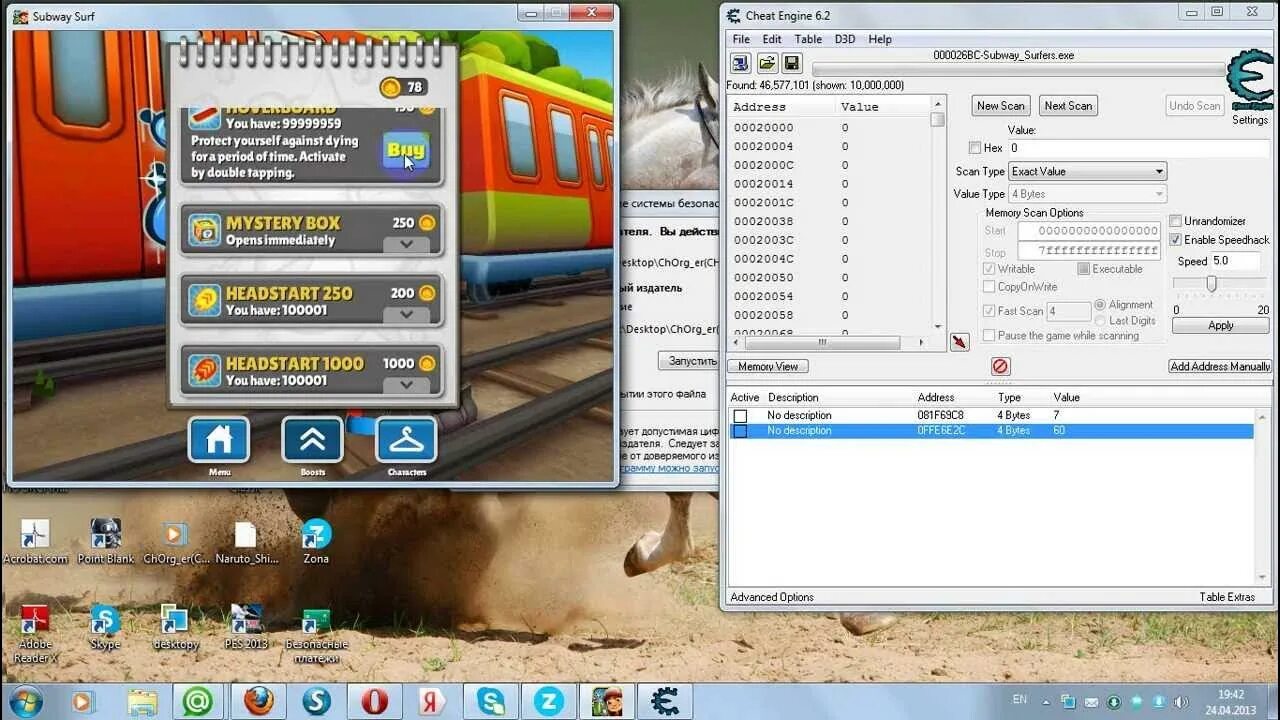
Task: Open Mail.ru agent taskbar icon
Action: [198, 701]
